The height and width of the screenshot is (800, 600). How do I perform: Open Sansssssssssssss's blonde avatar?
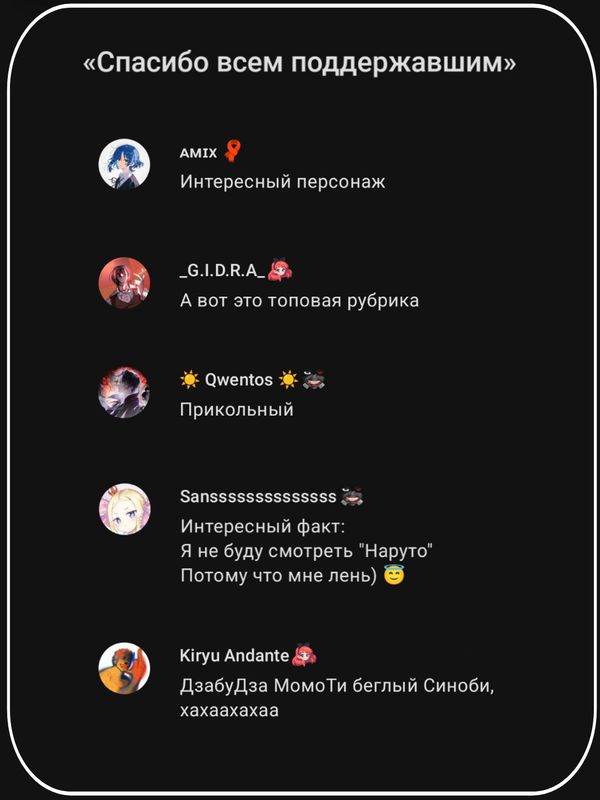click(124, 509)
